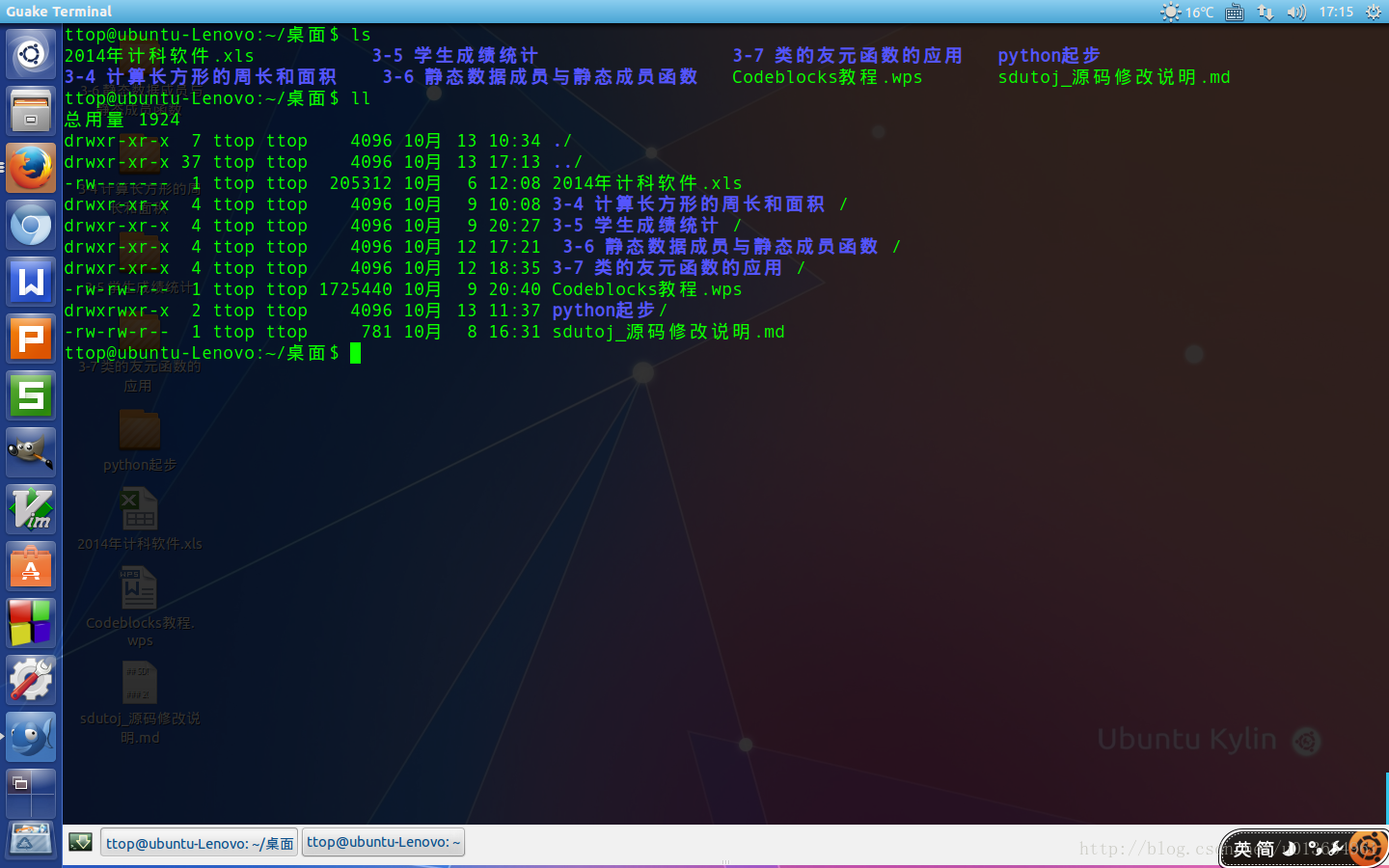Click the Guake Terminal title text
The image size is (1389, 868).
pos(59,12)
